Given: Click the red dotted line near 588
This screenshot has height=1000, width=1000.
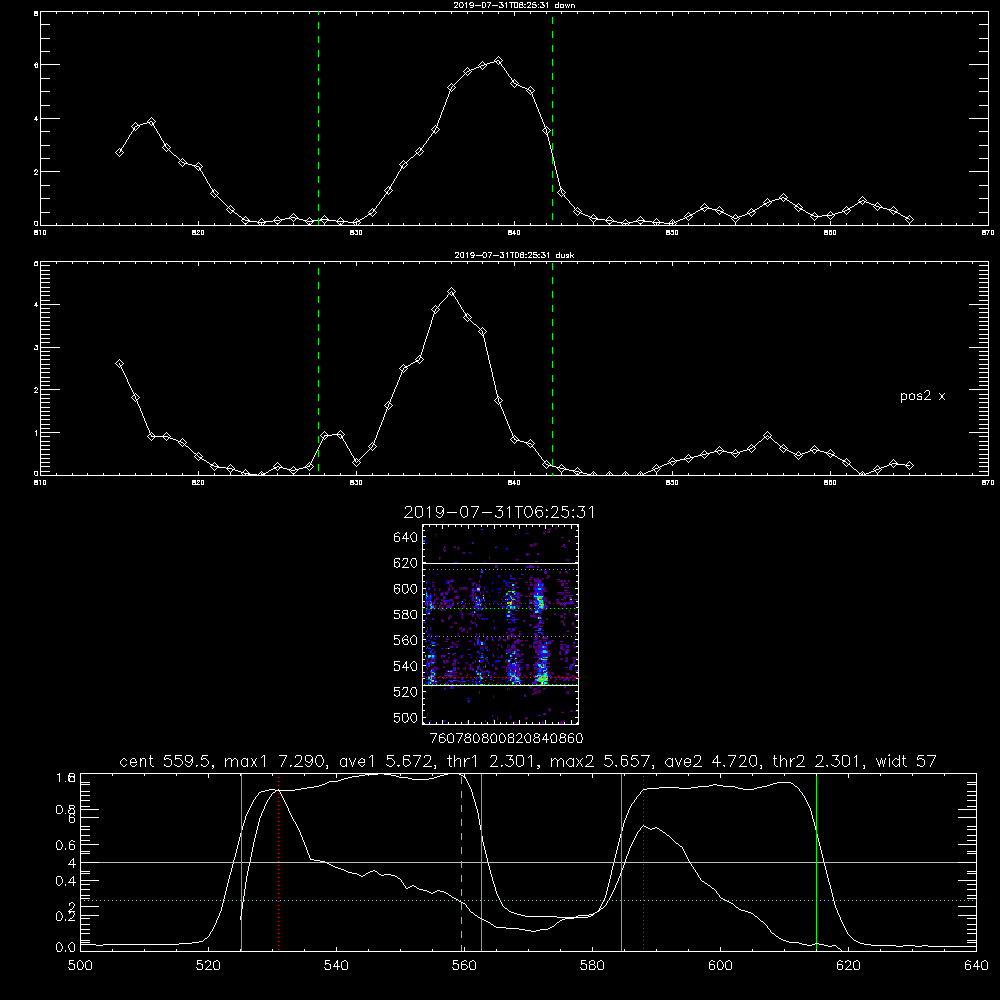Looking at the screenshot, I should pos(643,862).
